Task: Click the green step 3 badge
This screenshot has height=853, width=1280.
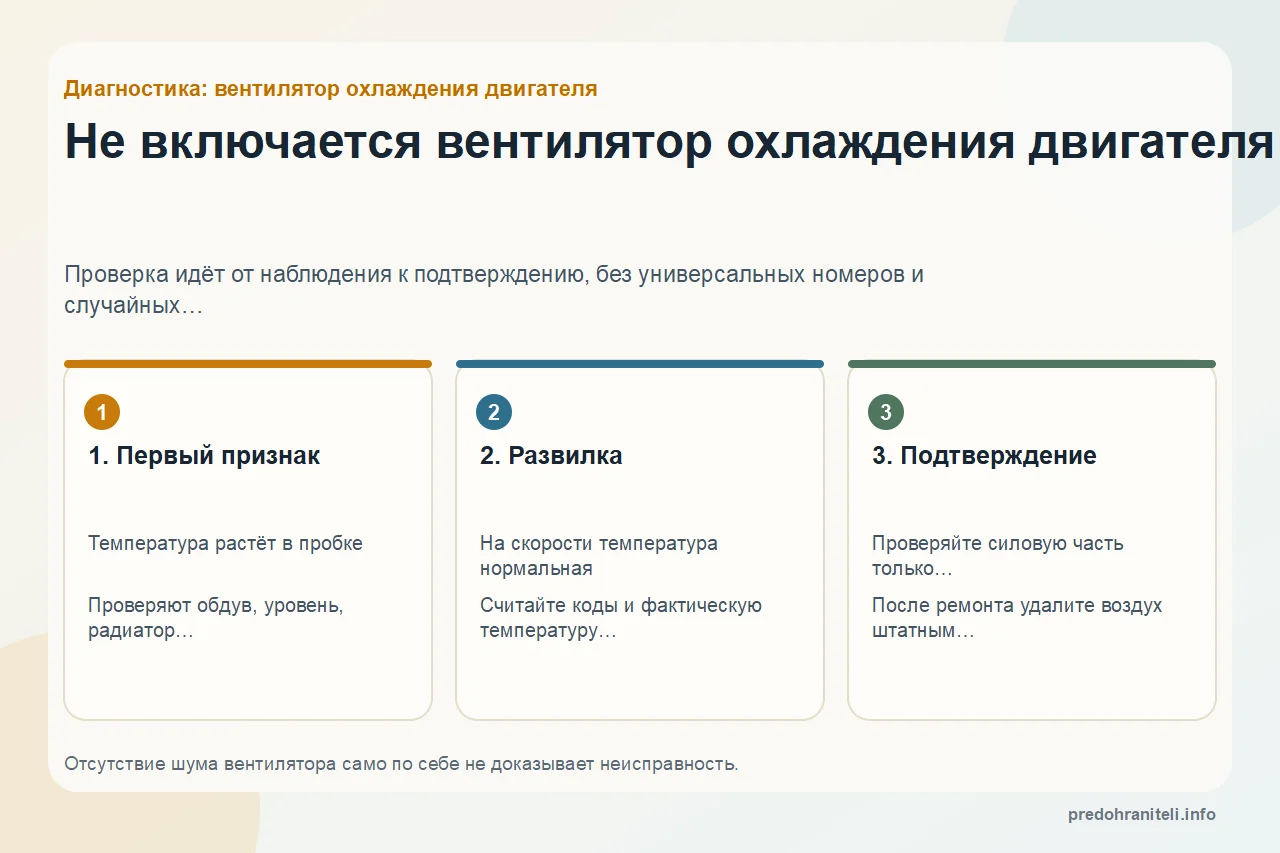Action: pyautogui.click(x=886, y=412)
